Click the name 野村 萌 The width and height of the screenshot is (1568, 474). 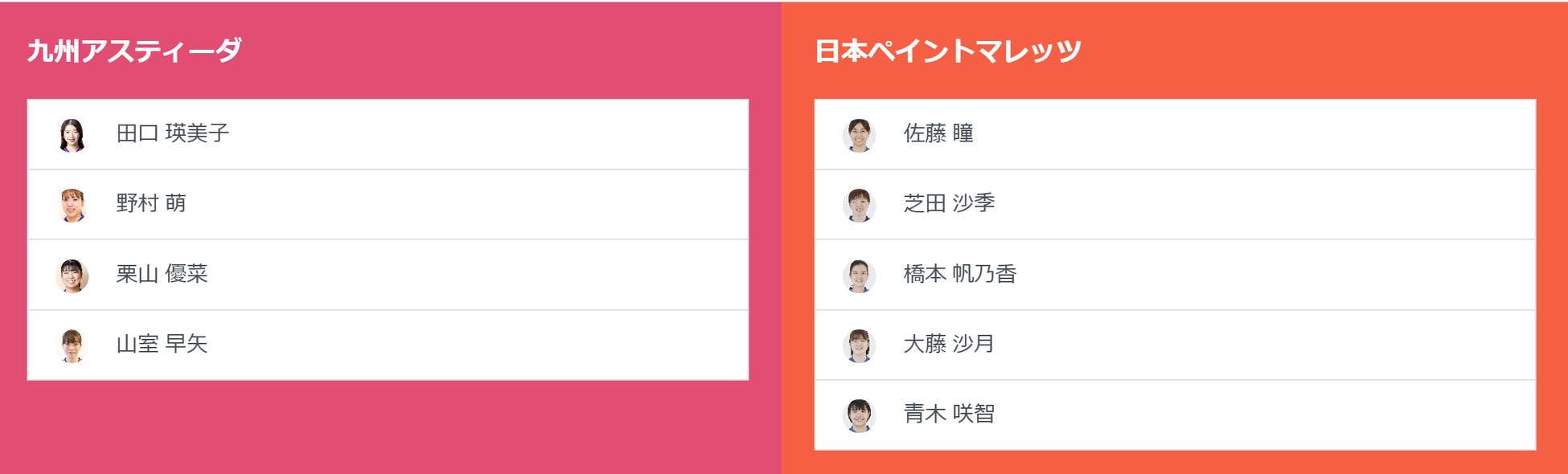click(x=151, y=203)
